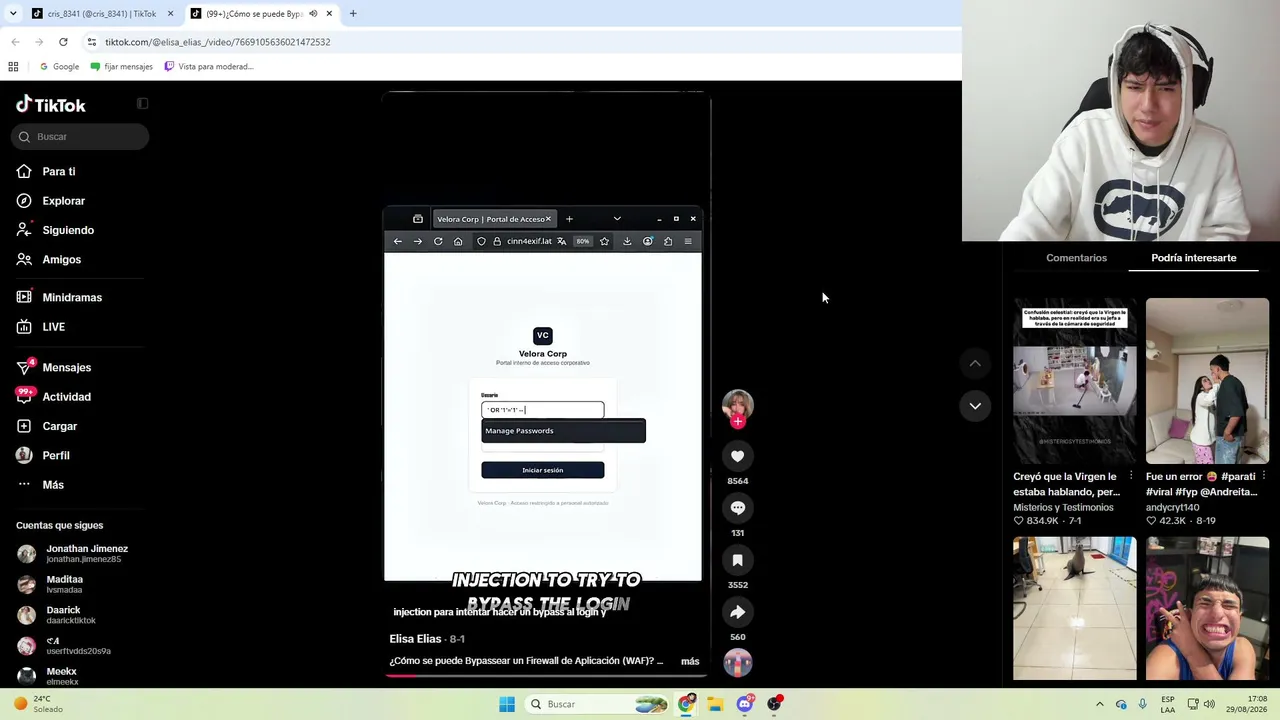
Task: Share the video with the arrow icon
Action: click(x=738, y=612)
